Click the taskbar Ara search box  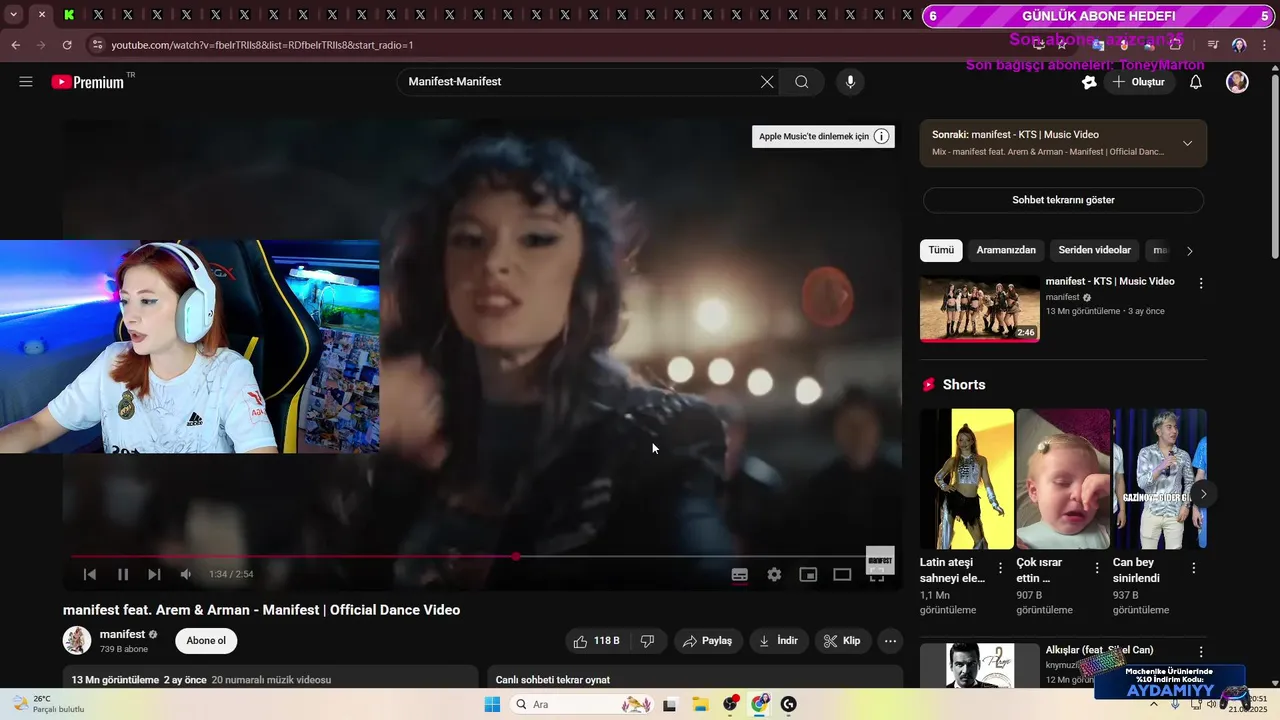click(x=583, y=705)
